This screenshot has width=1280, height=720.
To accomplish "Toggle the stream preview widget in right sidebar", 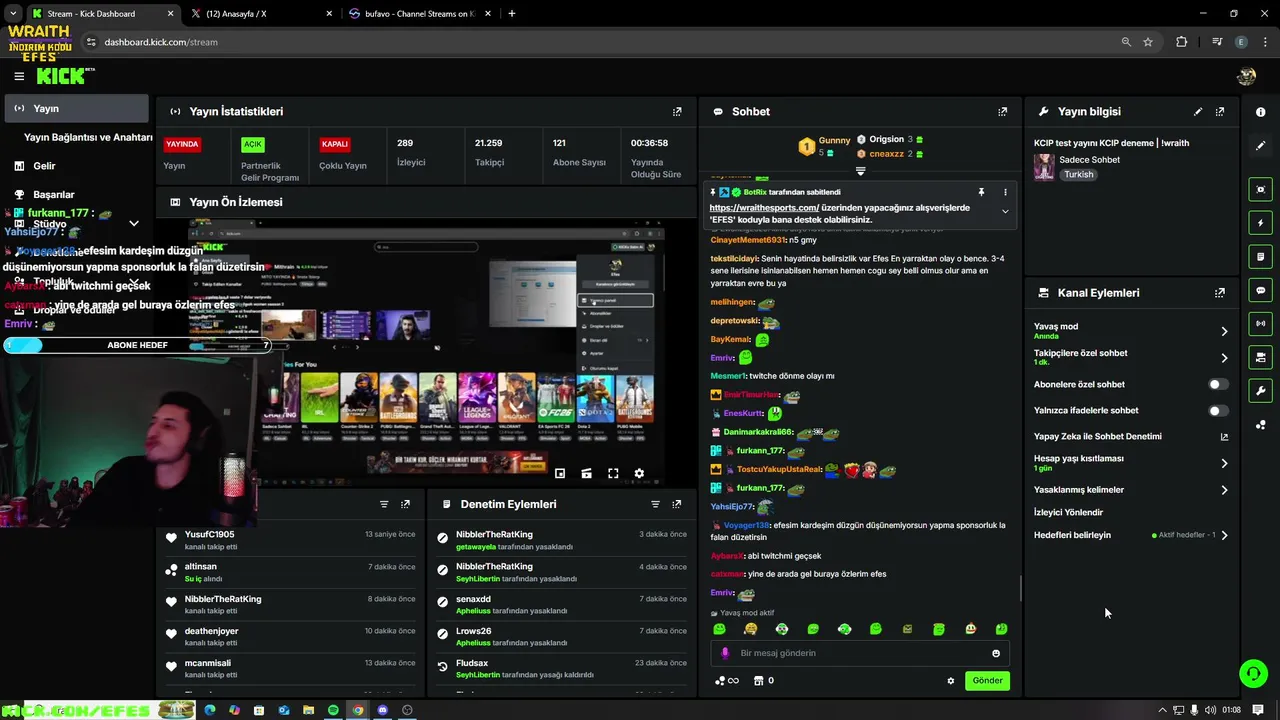I will point(1261,189).
